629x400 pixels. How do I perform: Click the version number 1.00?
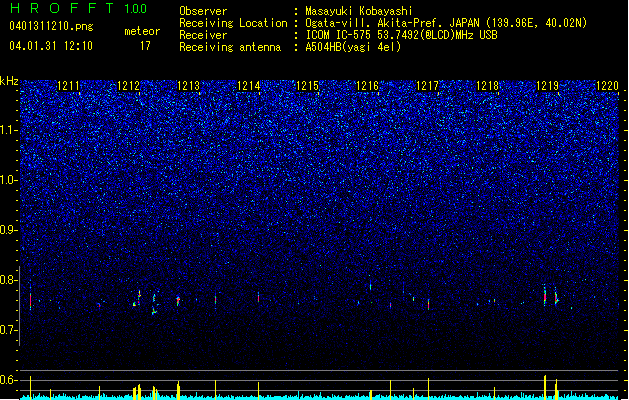(x=136, y=9)
